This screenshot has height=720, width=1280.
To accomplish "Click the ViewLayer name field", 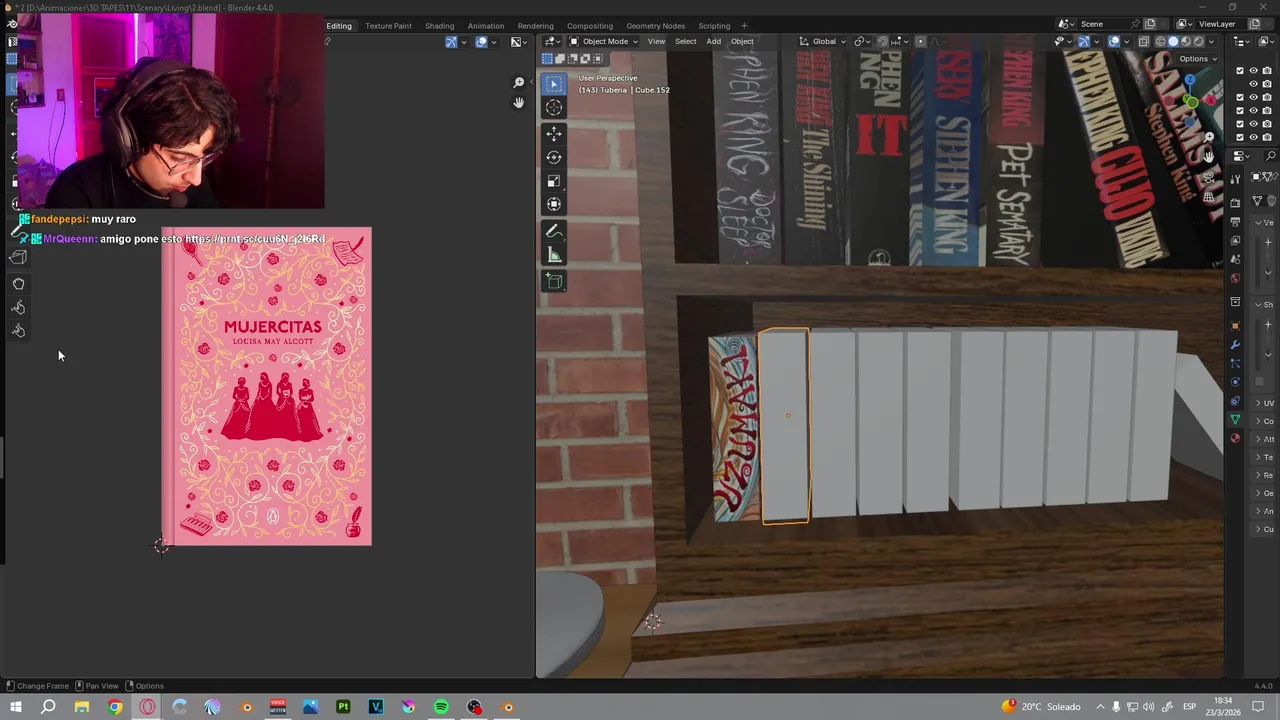I will pos(1222,24).
